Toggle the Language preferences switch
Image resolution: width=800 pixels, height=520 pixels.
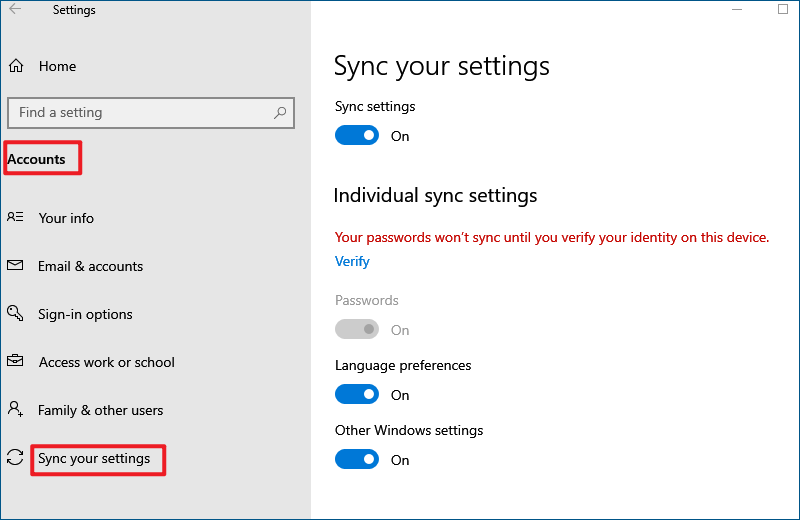(357, 394)
